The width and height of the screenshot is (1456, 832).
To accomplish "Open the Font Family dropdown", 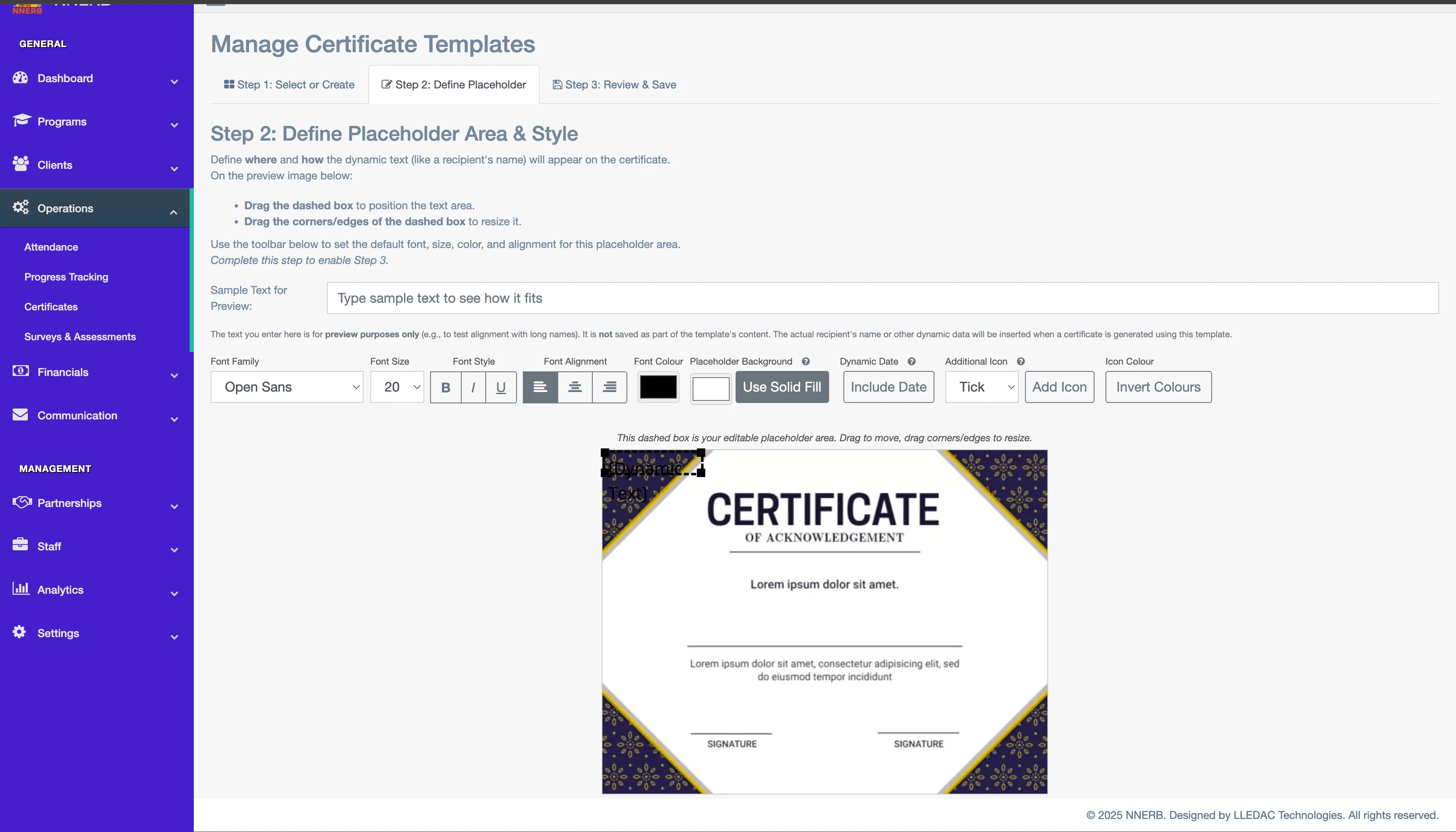I will coord(286,387).
